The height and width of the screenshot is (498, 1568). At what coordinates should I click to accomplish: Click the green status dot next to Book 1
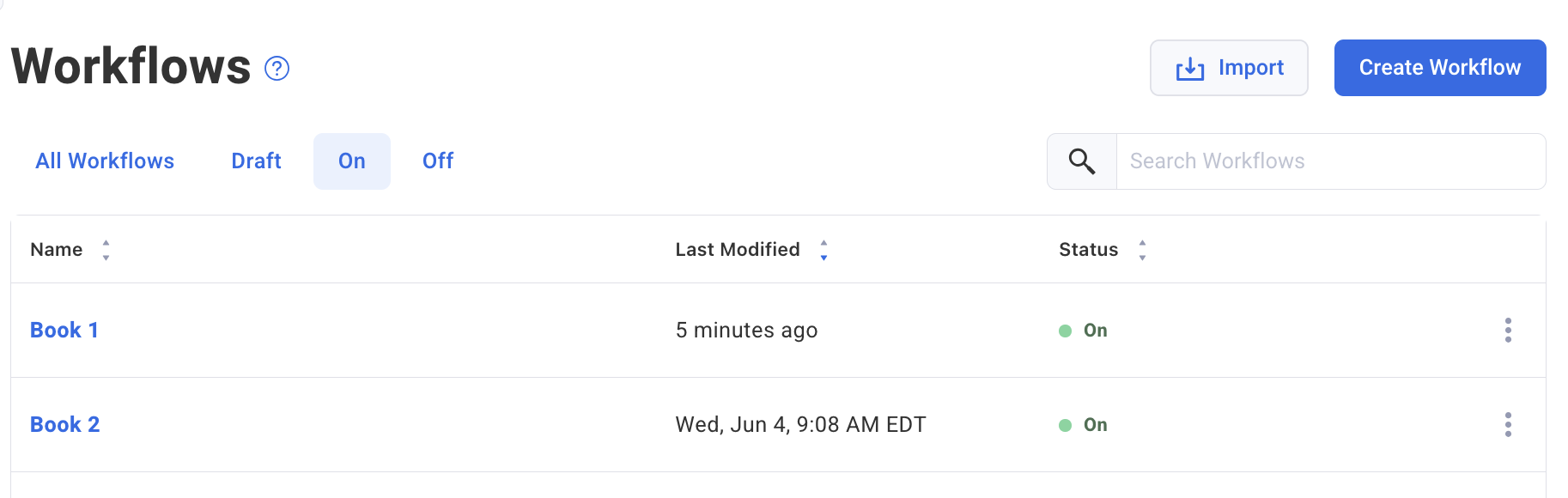[x=1065, y=330]
